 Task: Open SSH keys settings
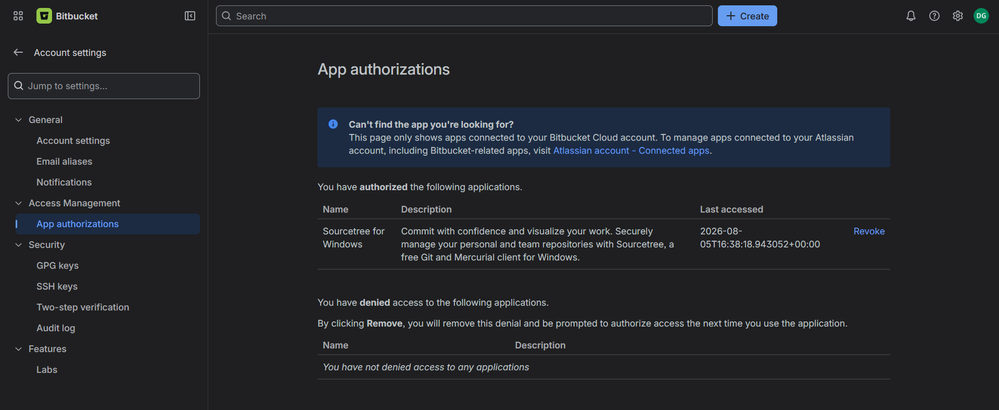(x=57, y=286)
